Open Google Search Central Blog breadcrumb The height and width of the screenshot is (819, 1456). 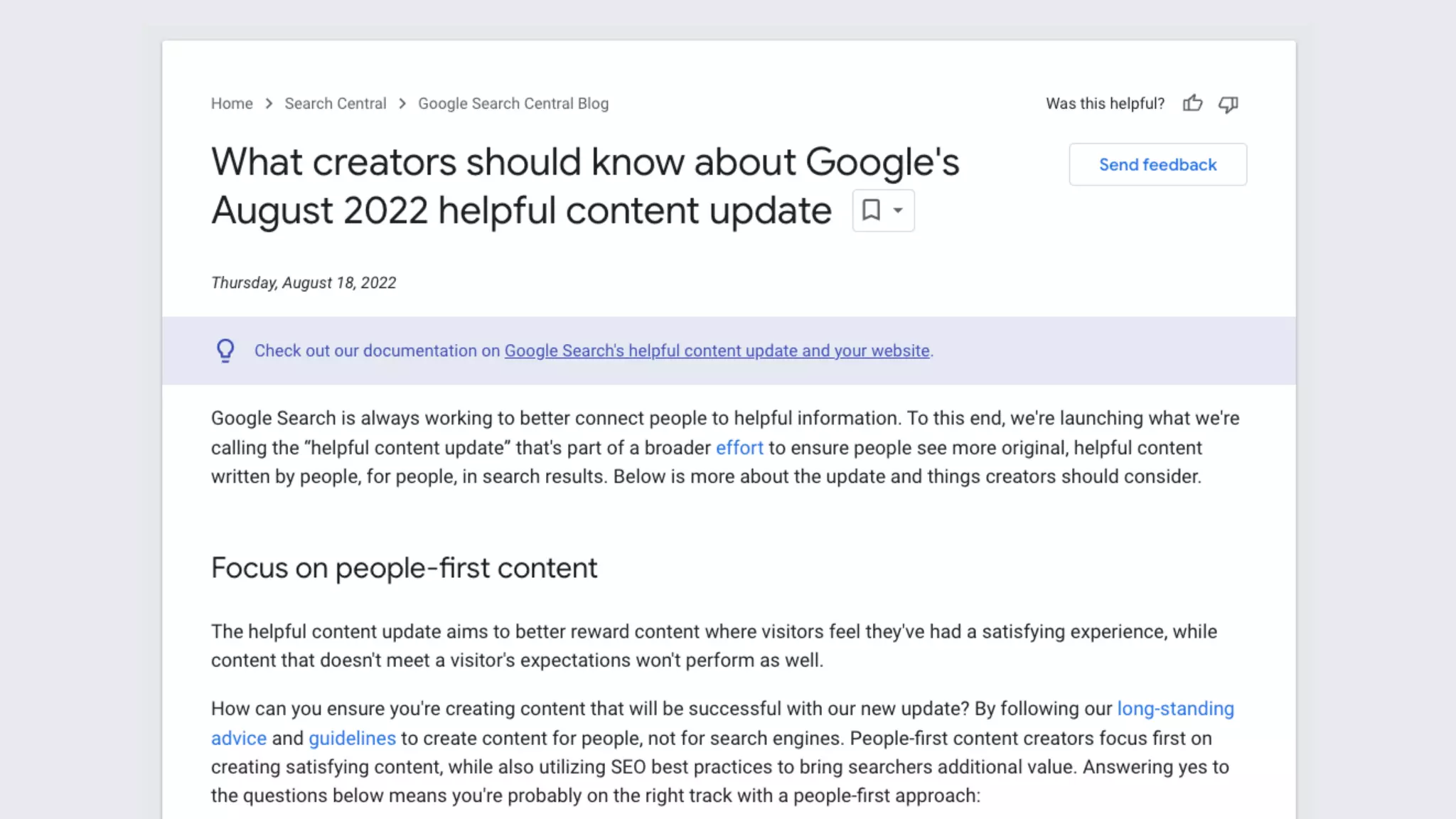tap(513, 104)
